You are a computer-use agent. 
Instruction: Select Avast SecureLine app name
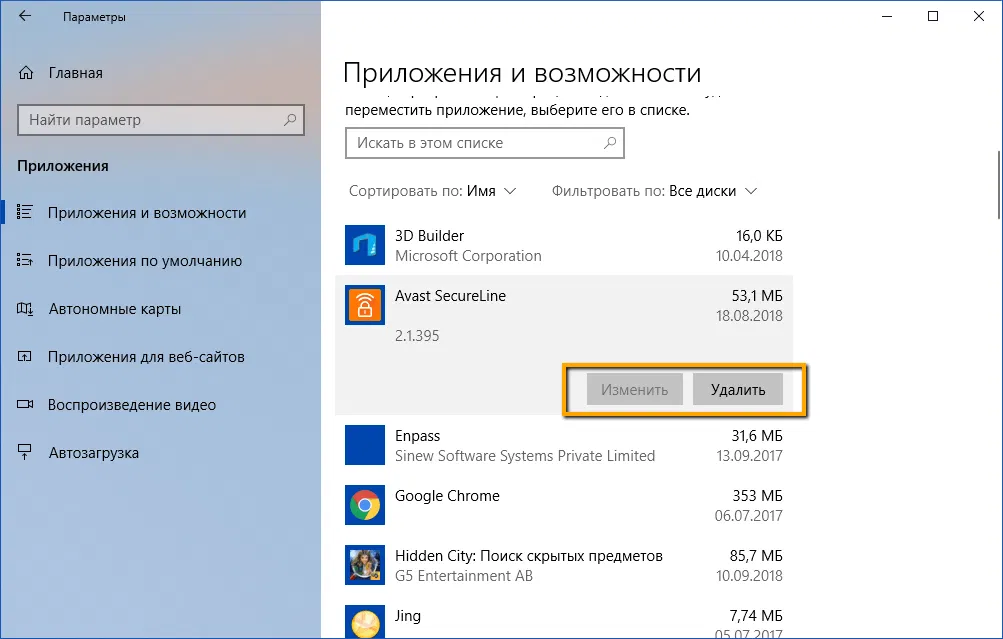click(450, 296)
